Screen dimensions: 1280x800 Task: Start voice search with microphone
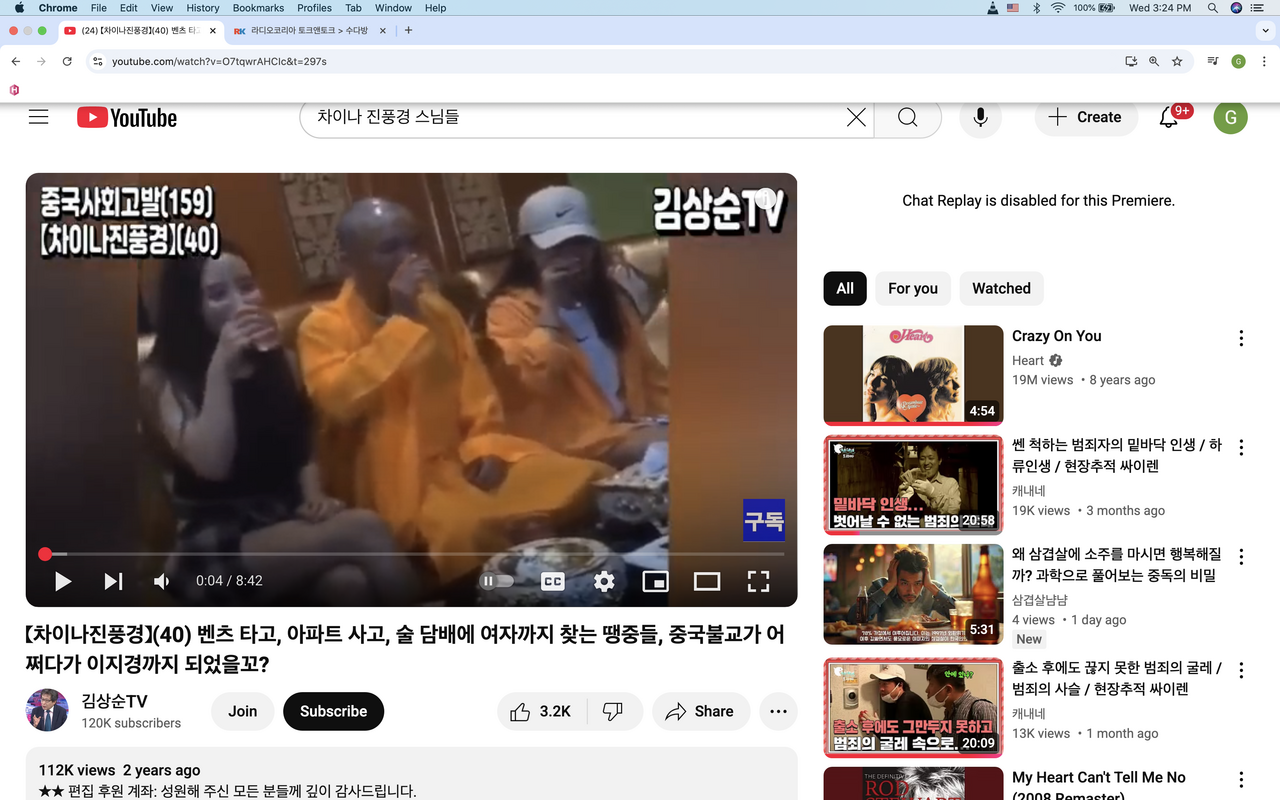[980, 117]
